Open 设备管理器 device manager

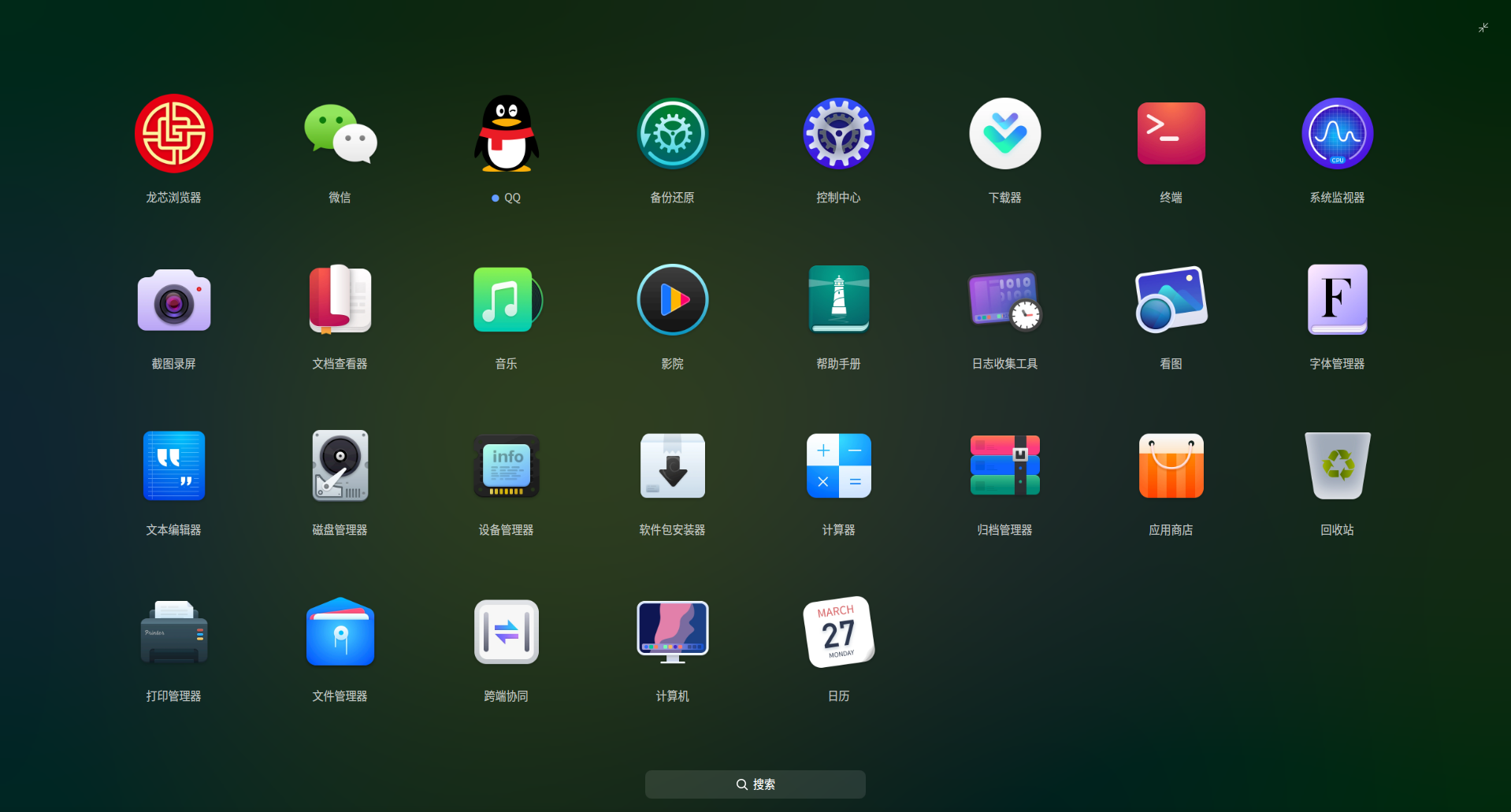[x=507, y=466]
